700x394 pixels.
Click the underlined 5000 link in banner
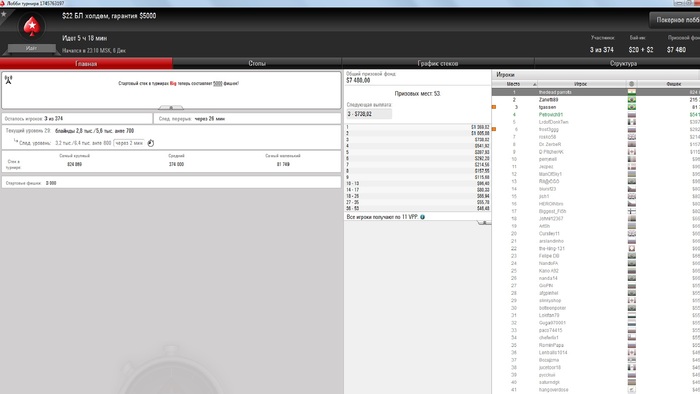coord(217,83)
